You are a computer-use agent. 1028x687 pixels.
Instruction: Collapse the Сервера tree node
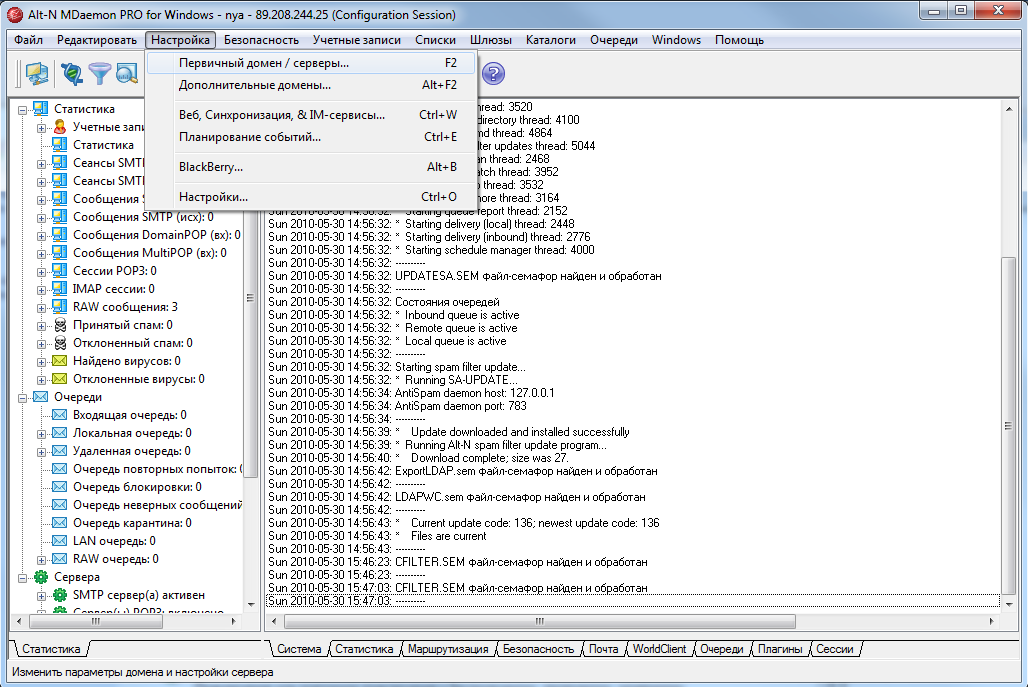(22, 578)
